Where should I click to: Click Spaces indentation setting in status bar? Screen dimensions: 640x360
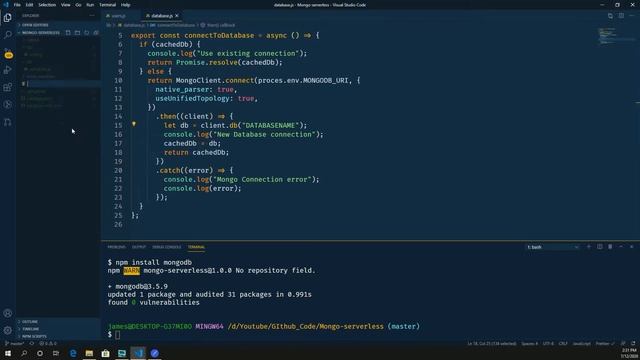529,344
